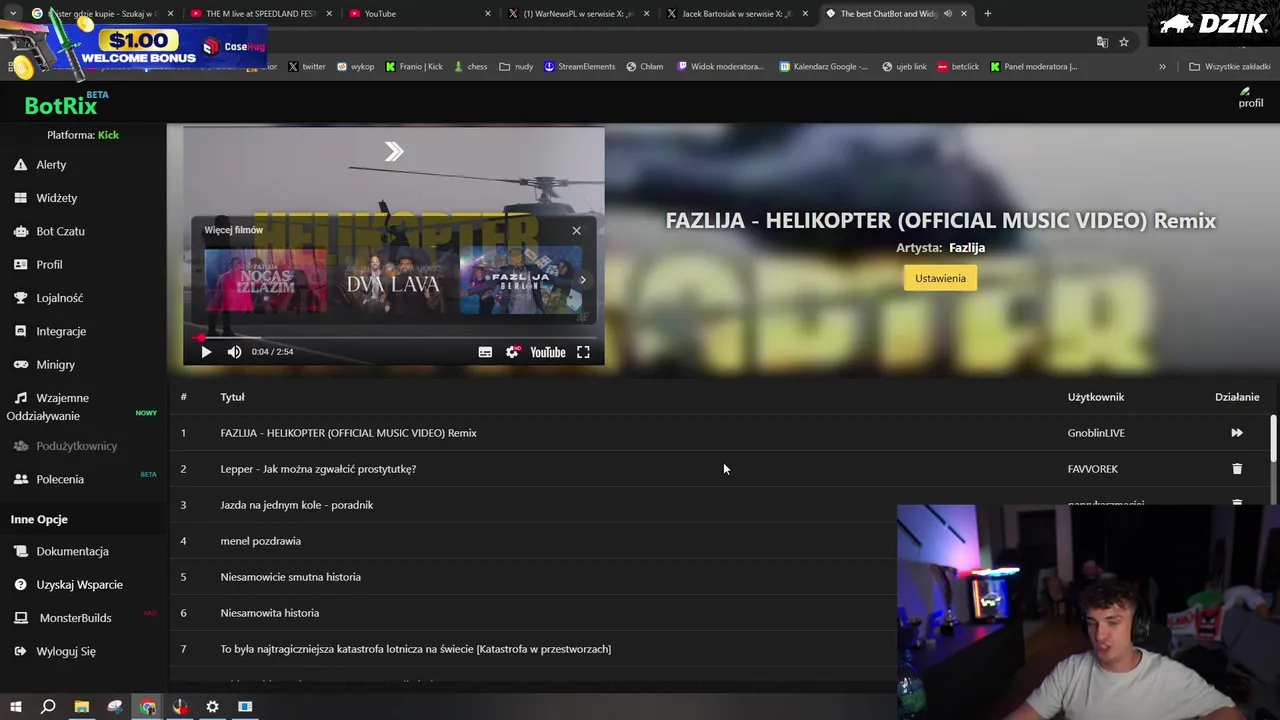Click the Uzyskaj Wsparcie question mark icon
The height and width of the screenshot is (720, 1280).
pyautogui.click(x=20, y=585)
